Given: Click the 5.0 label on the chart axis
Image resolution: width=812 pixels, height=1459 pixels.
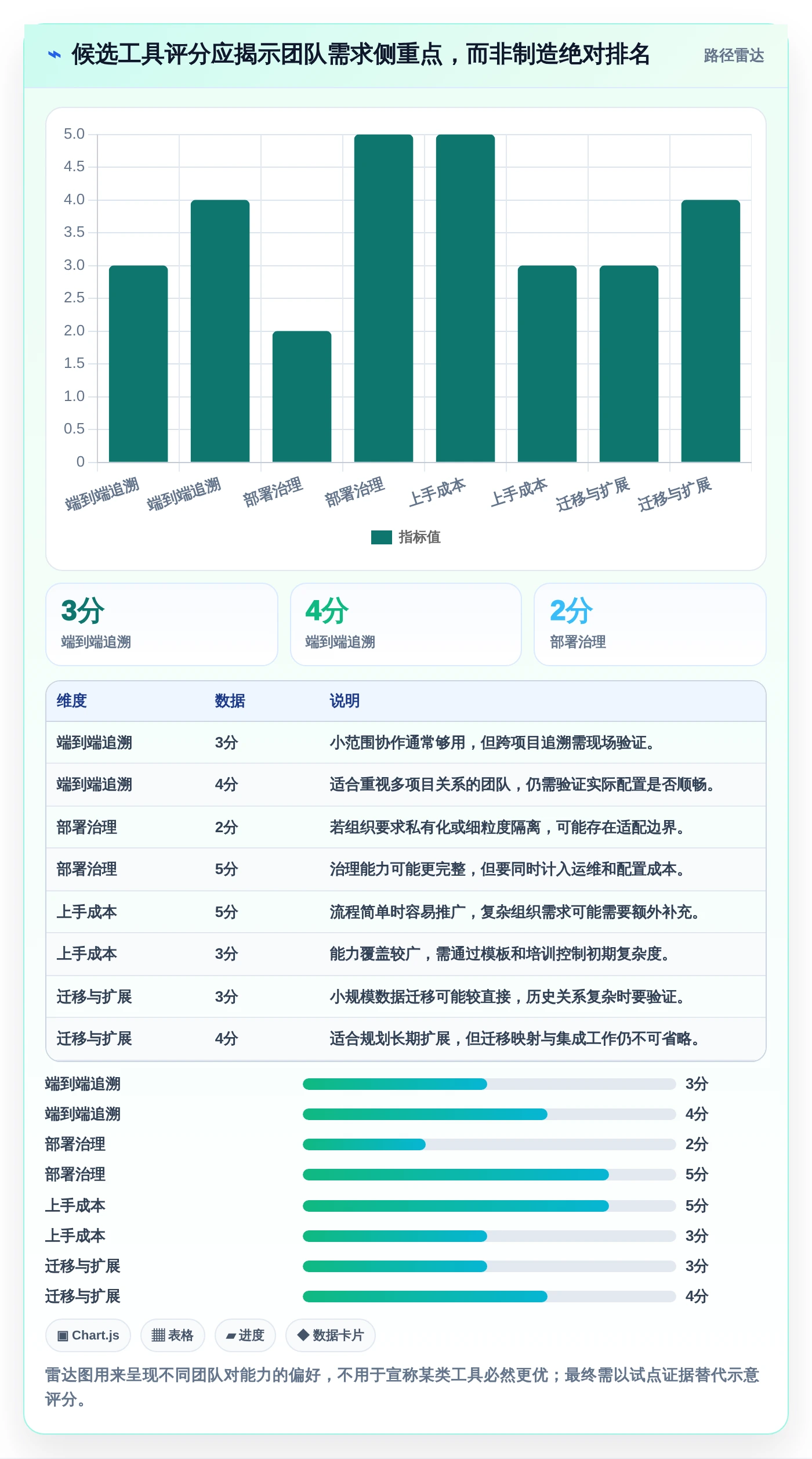Looking at the screenshot, I should [74, 134].
